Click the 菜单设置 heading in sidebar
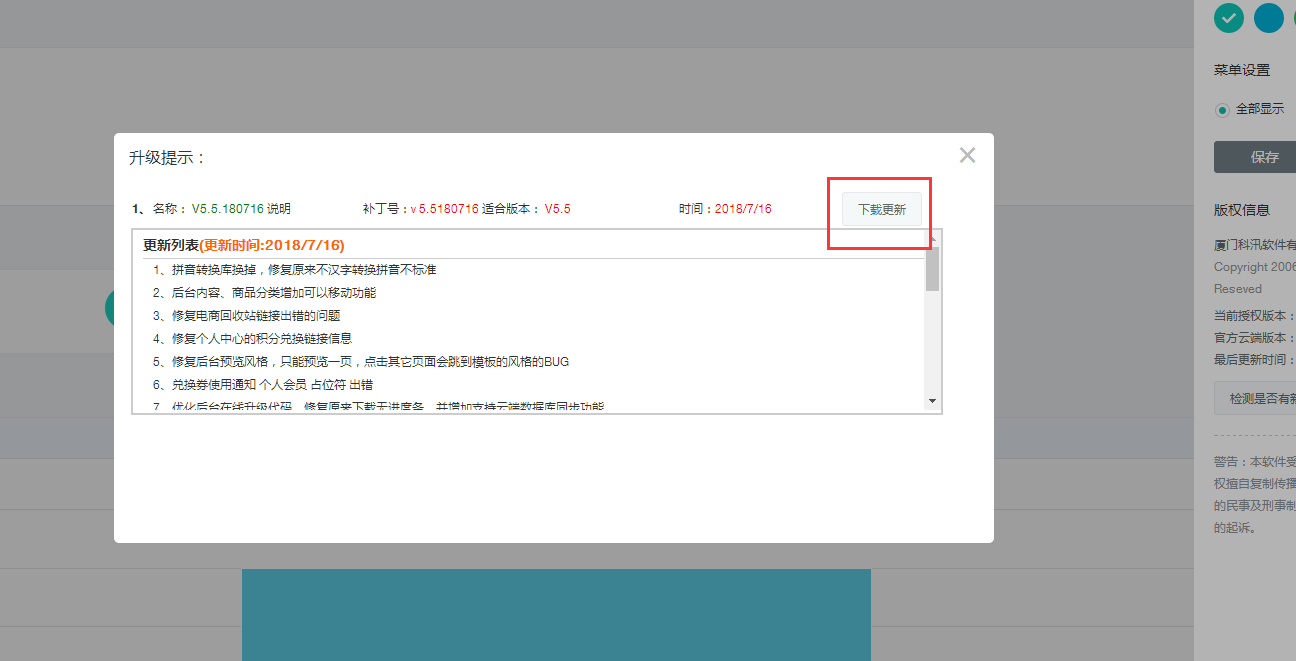The height and width of the screenshot is (661, 1296). (1240, 69)
